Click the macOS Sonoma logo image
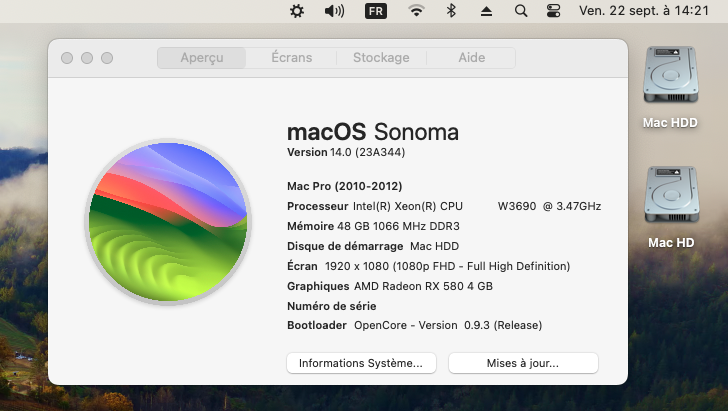 click(168, 222)
